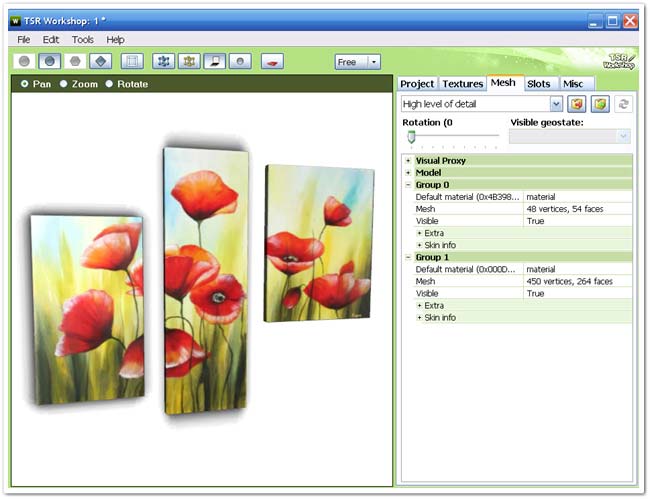The image size is (650, 499).
Task: Click the export mesh icon
Action: coord(600,104)
